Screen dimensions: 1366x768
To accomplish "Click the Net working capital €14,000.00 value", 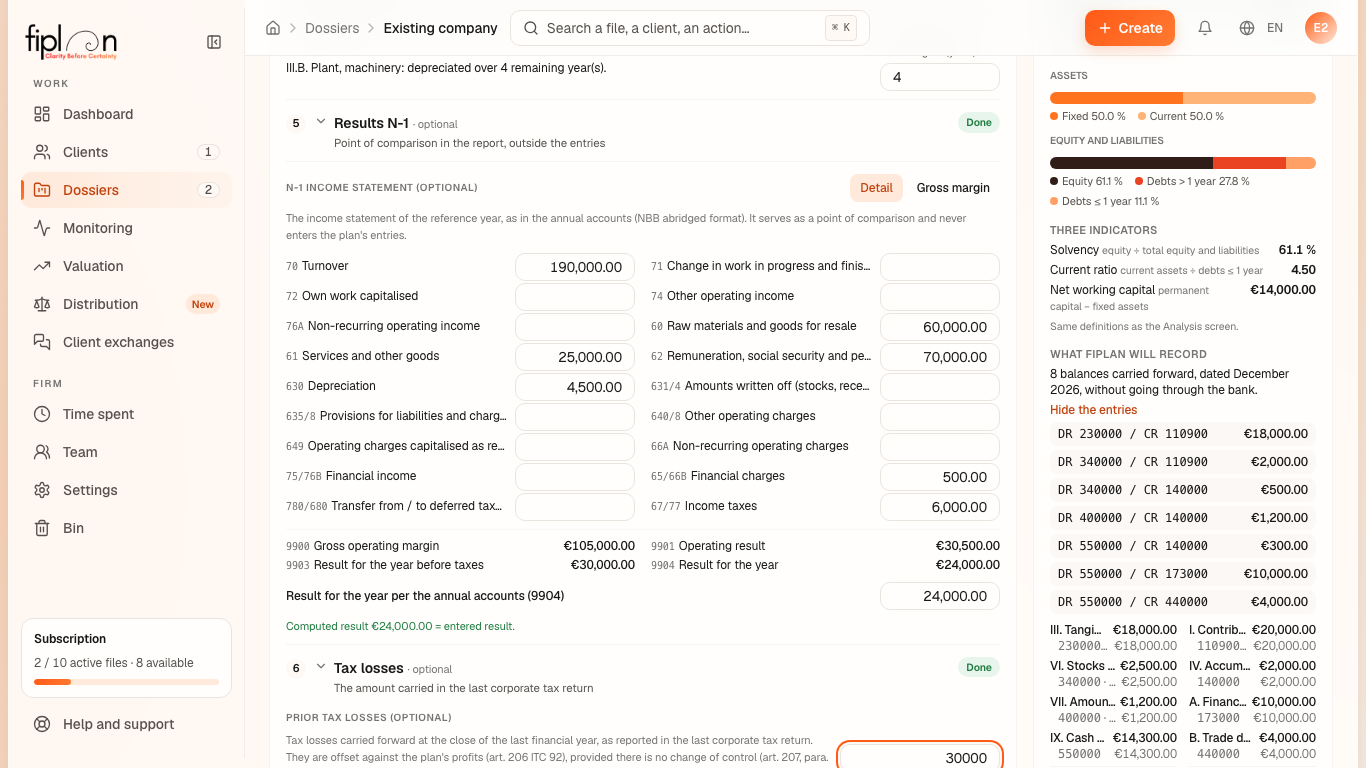I will point(1283,290).
